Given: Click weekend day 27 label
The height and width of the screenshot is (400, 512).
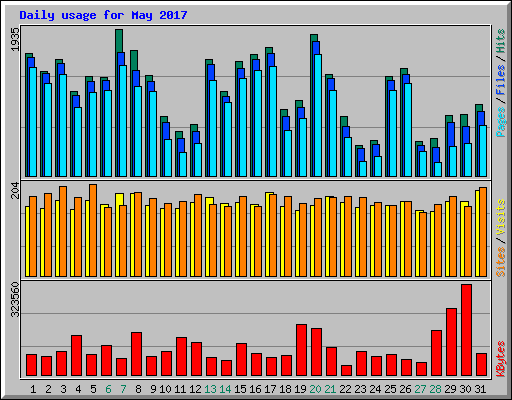Looking at the screenshot, I should (x=420, y=389).
